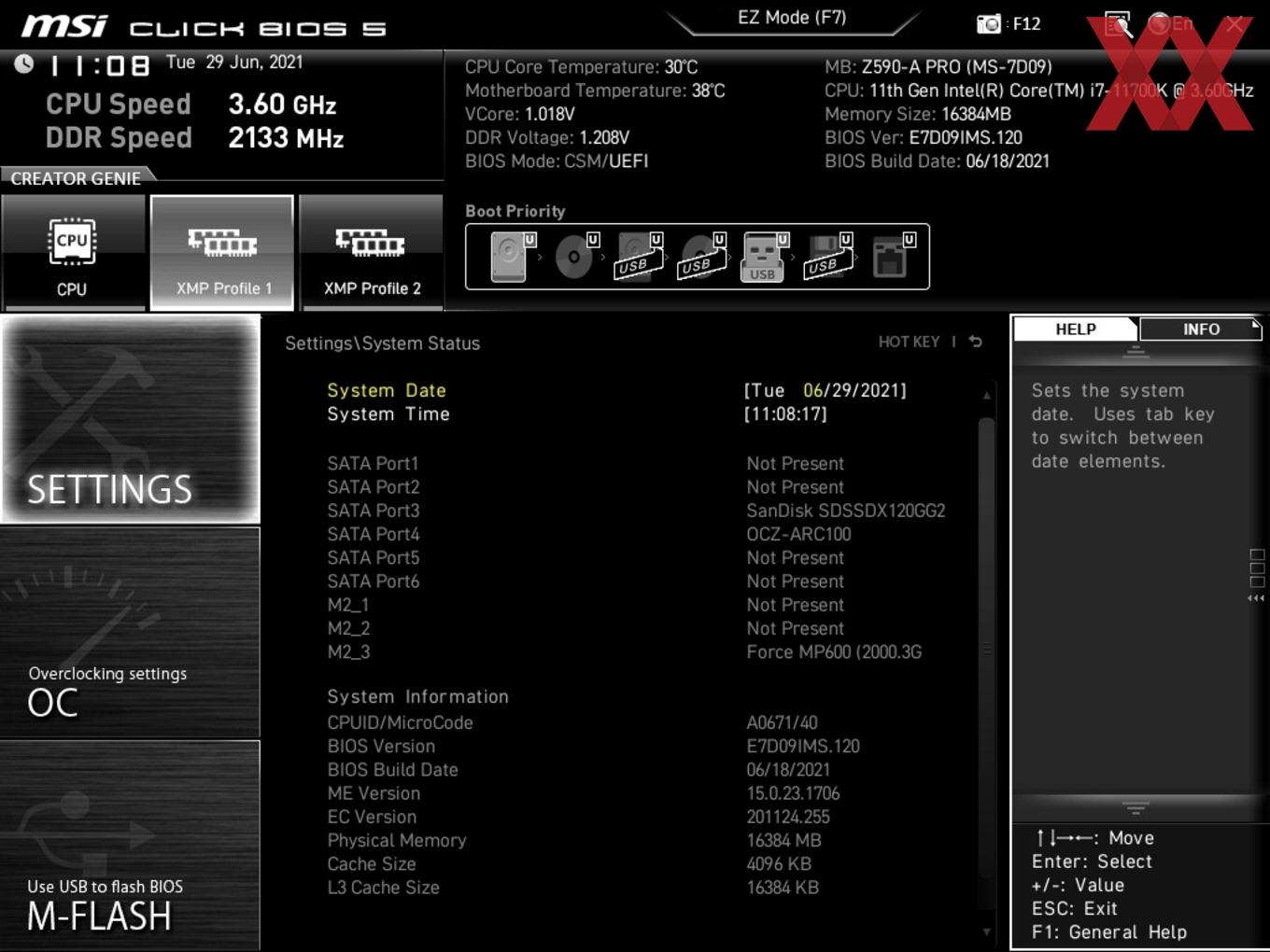1270x952 pixels.
Task: Click the settings list scrollbar thumb
Action: click(x=986, y=649)
